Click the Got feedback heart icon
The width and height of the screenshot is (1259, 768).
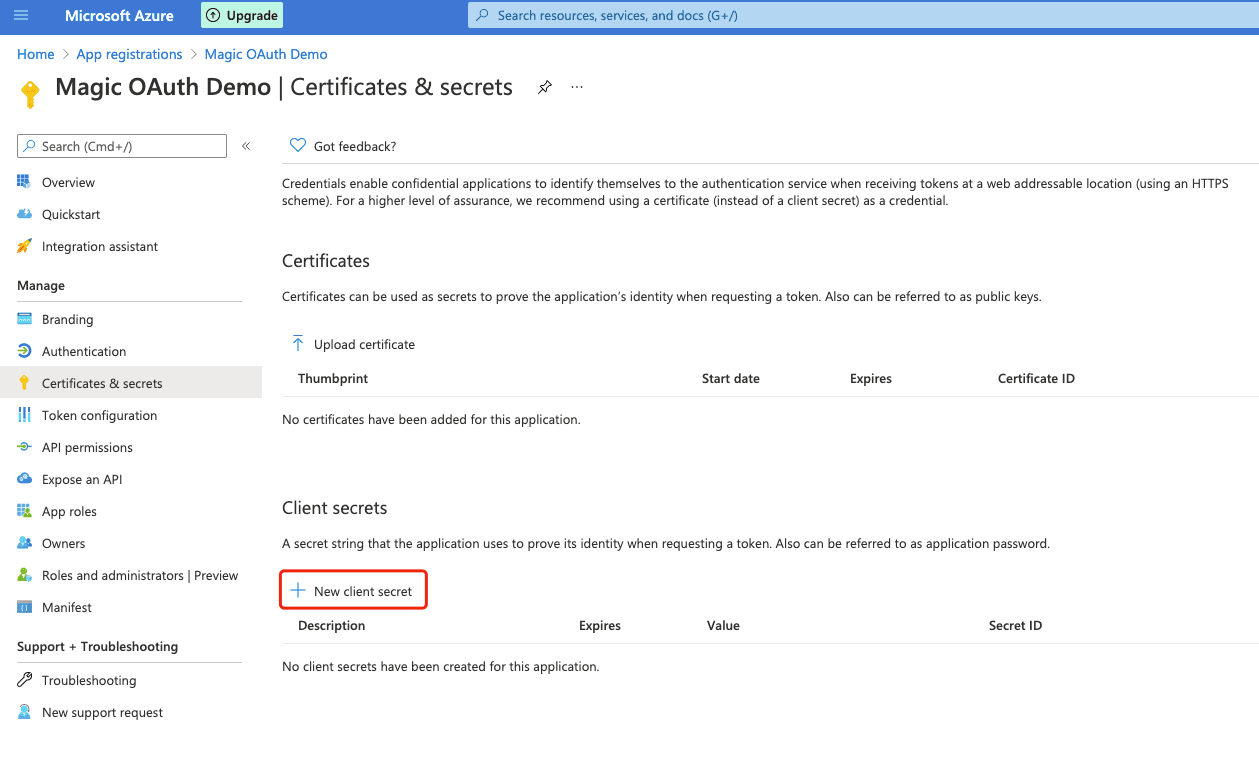[x=297, y=146]
